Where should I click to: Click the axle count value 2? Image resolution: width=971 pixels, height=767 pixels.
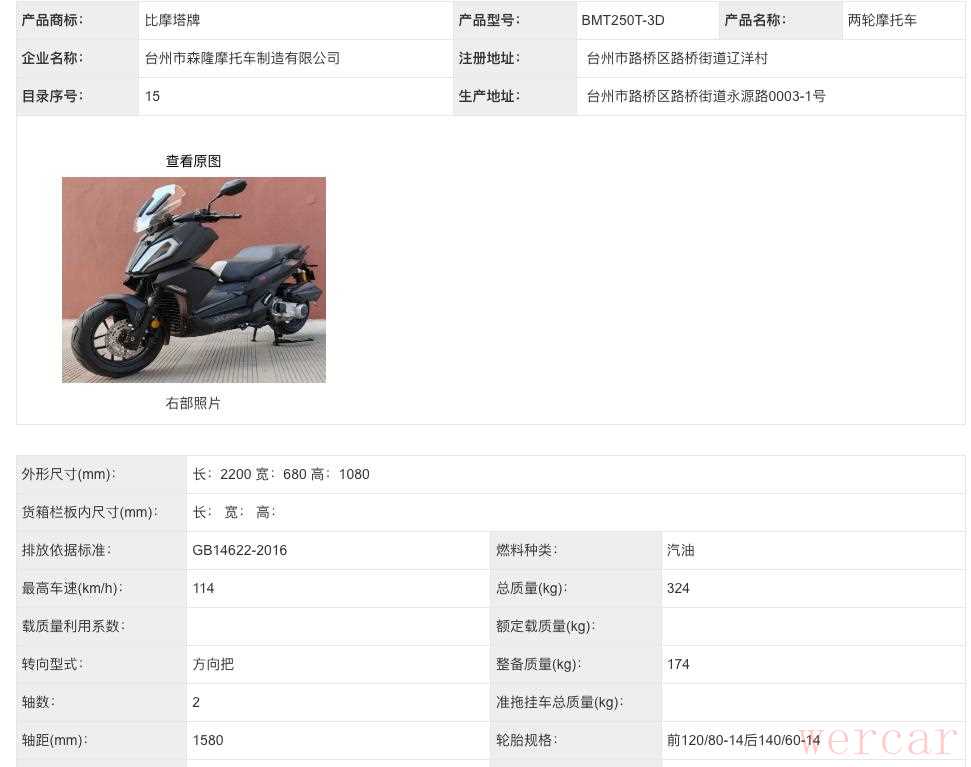(196, 702)
